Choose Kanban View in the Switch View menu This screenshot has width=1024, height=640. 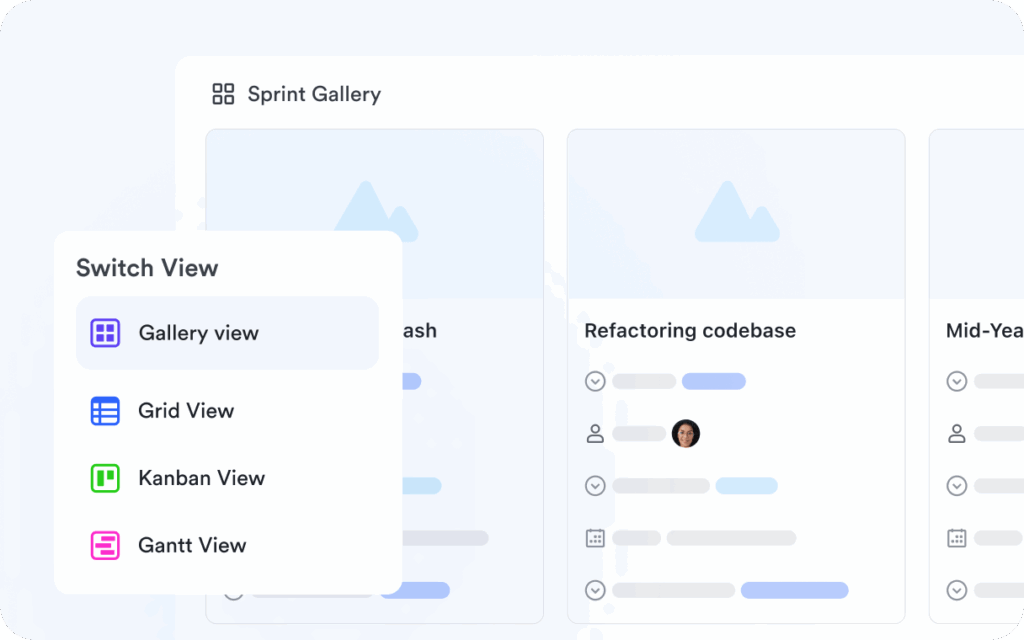click(x=201, y=478)
